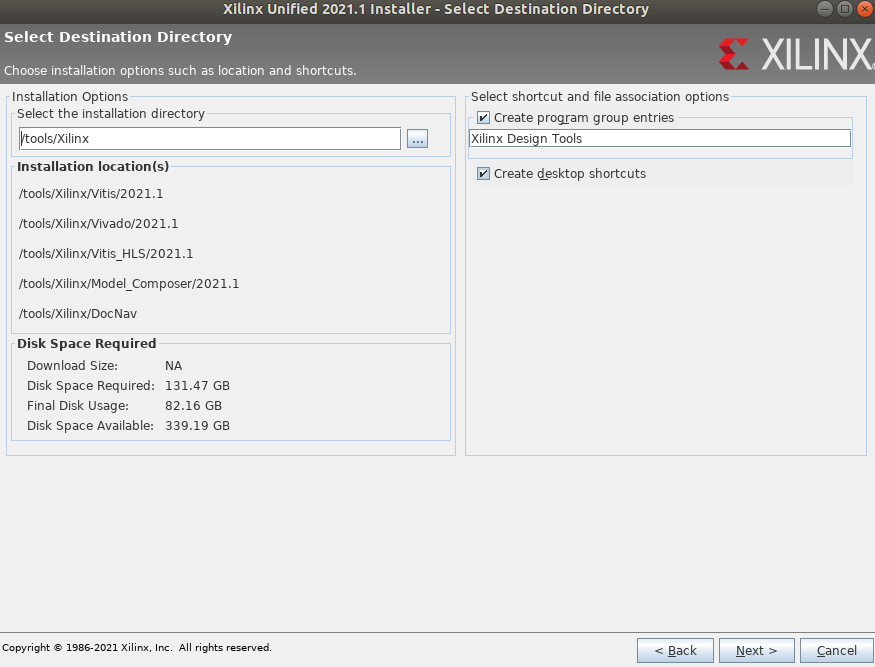Select the /tools/Xilinx/Vitis/2021.1 location text

[x=91, y=194]
